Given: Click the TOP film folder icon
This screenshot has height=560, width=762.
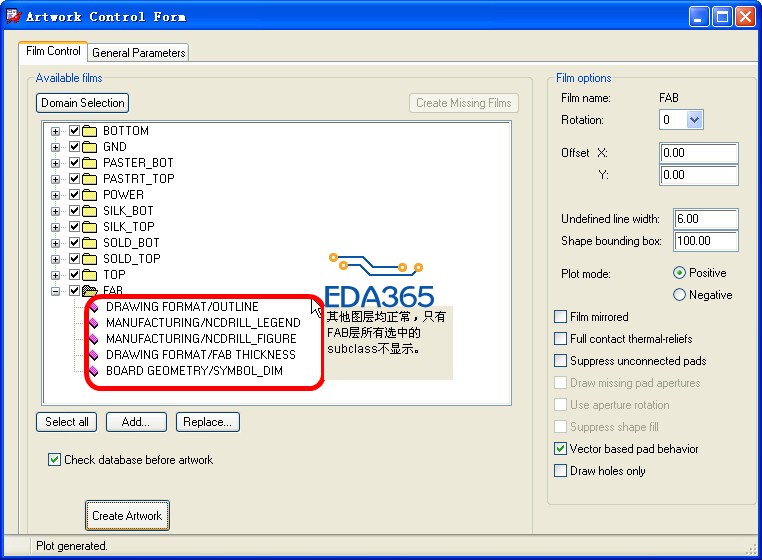Looking at the screenshot, I should coord(89,275).
